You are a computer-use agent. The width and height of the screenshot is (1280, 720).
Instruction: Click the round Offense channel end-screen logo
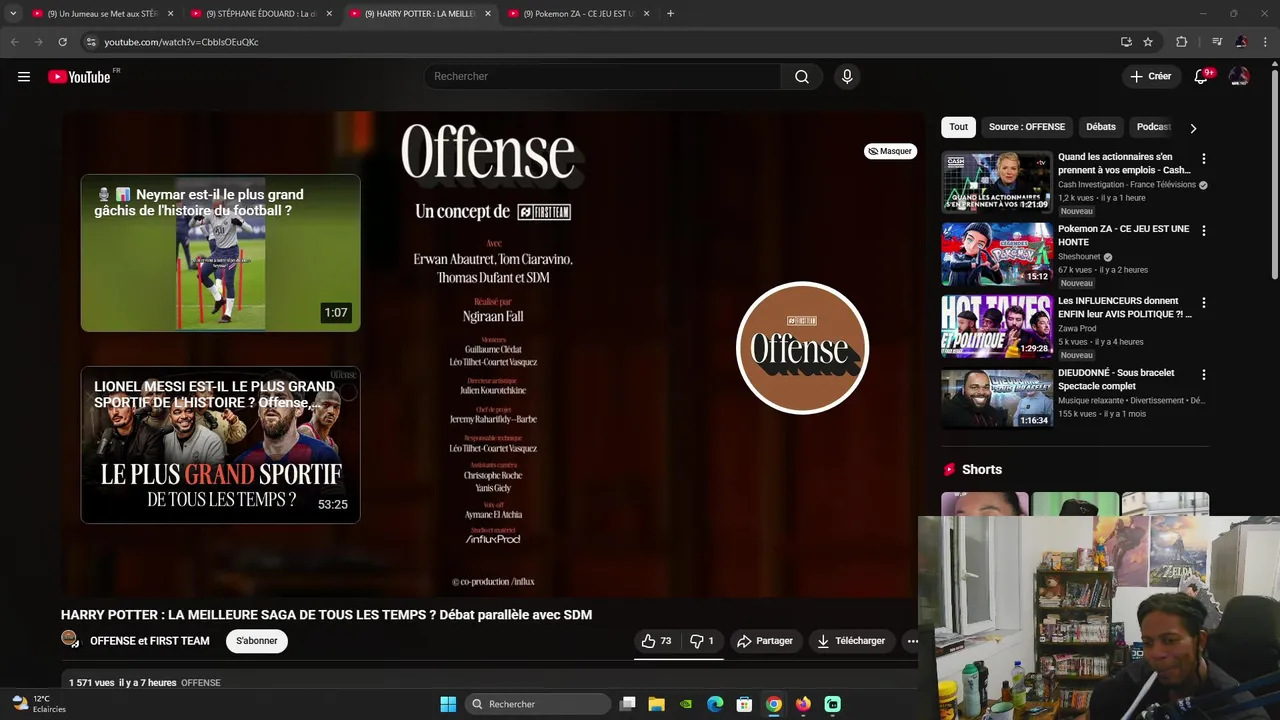(x=802, y=348)
